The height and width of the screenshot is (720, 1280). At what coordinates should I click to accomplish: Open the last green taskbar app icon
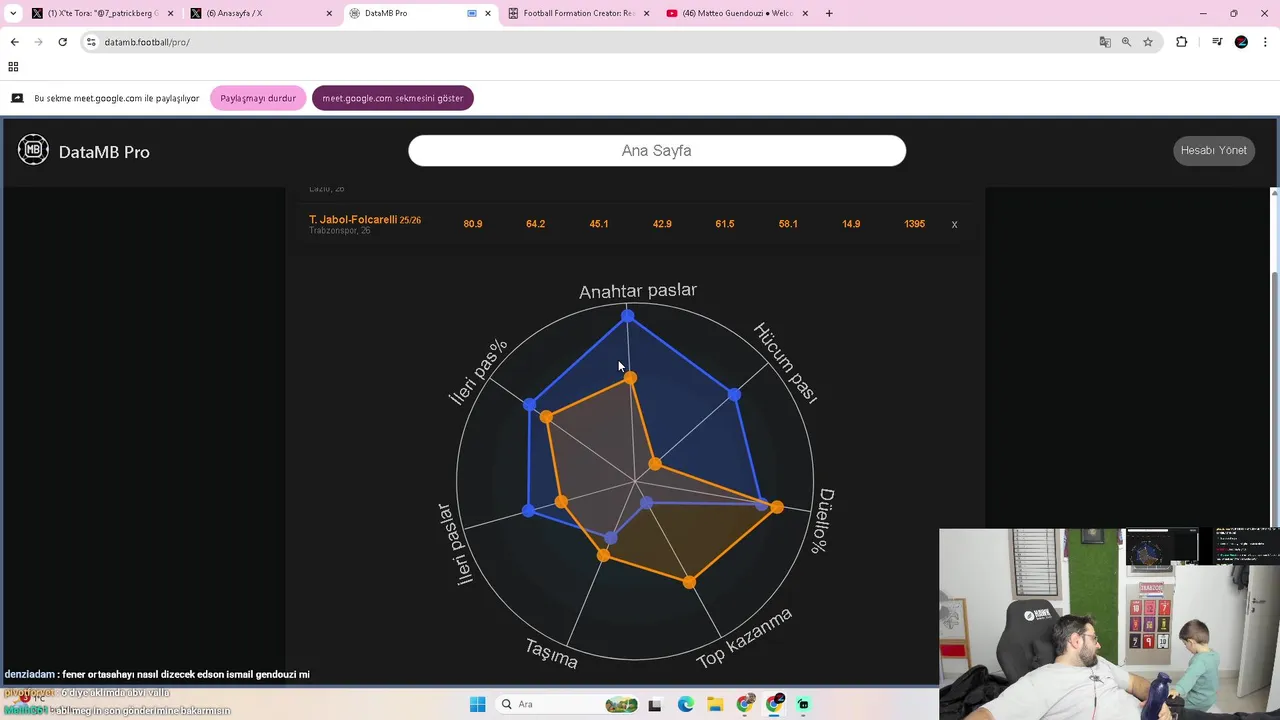[x=803, y=705]
